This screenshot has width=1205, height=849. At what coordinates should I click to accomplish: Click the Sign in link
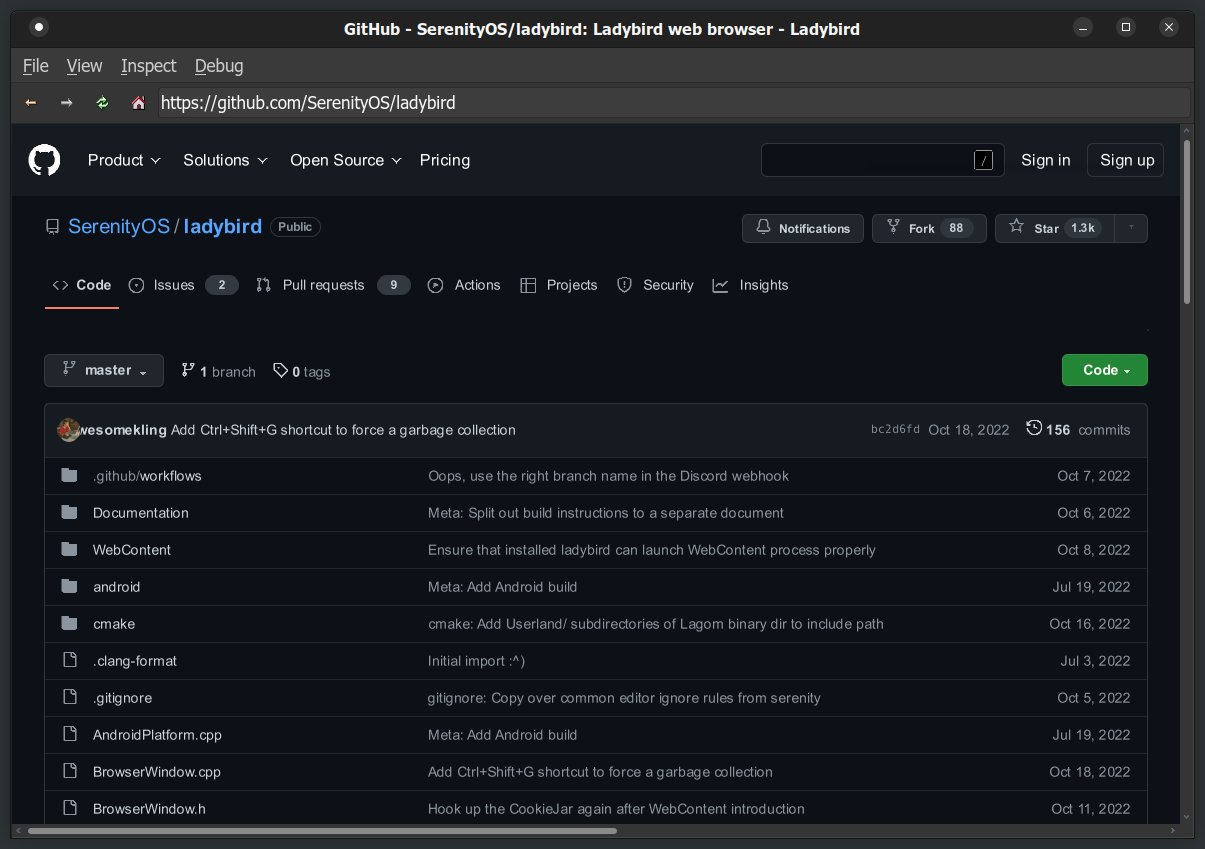[1046, 160]
